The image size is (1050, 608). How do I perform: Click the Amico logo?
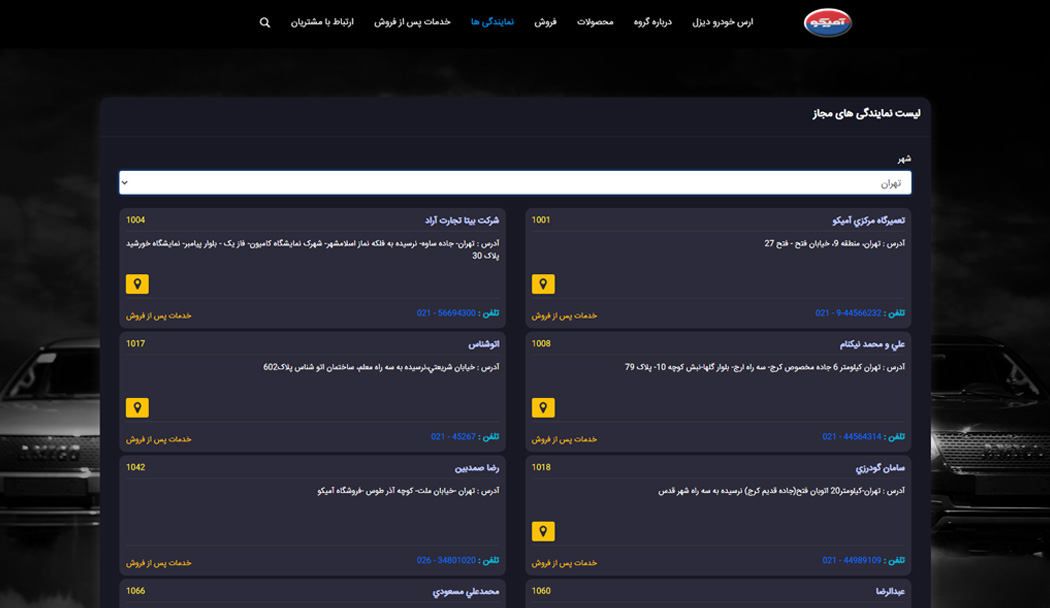click(x=828, y=22)
